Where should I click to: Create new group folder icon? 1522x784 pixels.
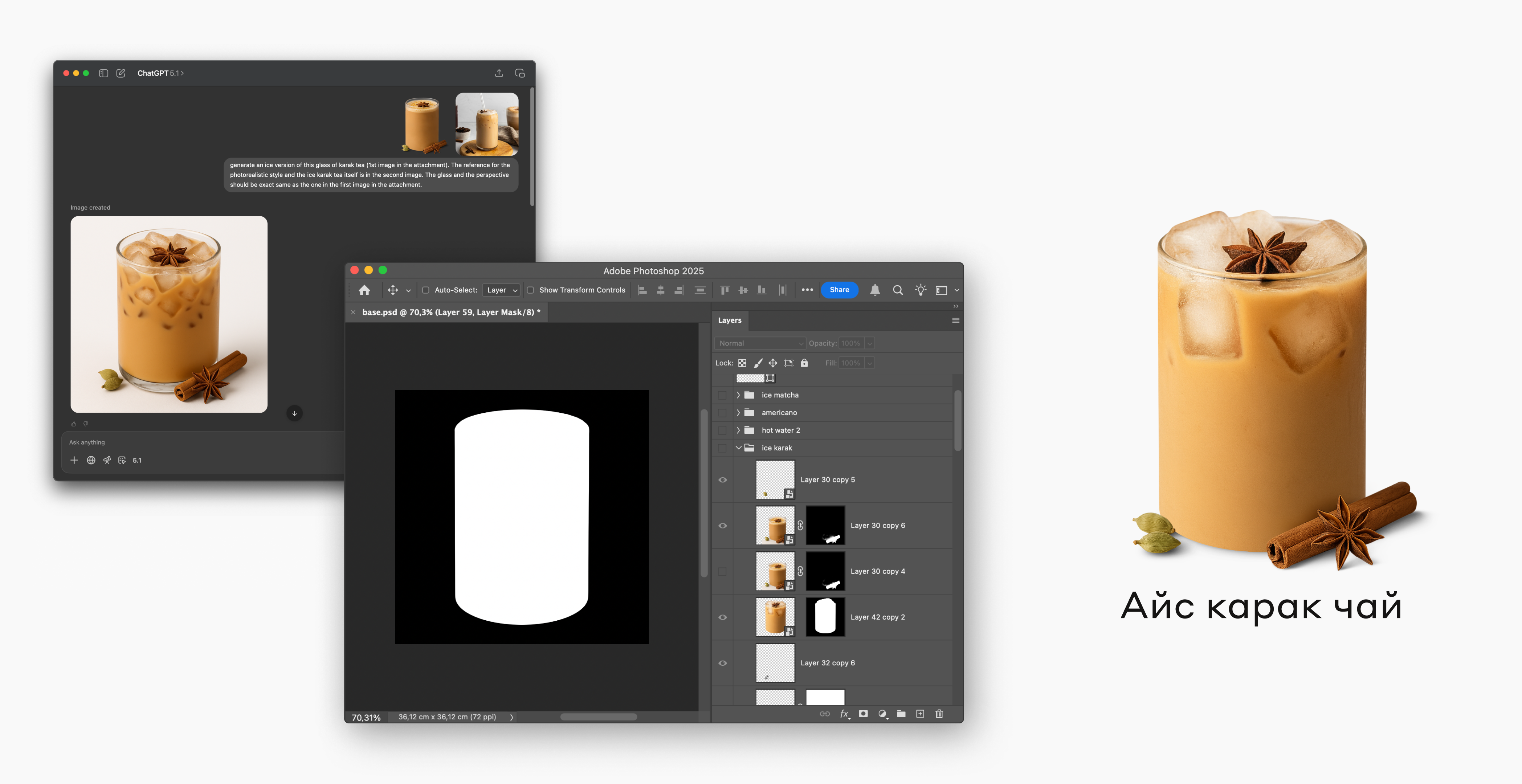click(x=901, y=714)
